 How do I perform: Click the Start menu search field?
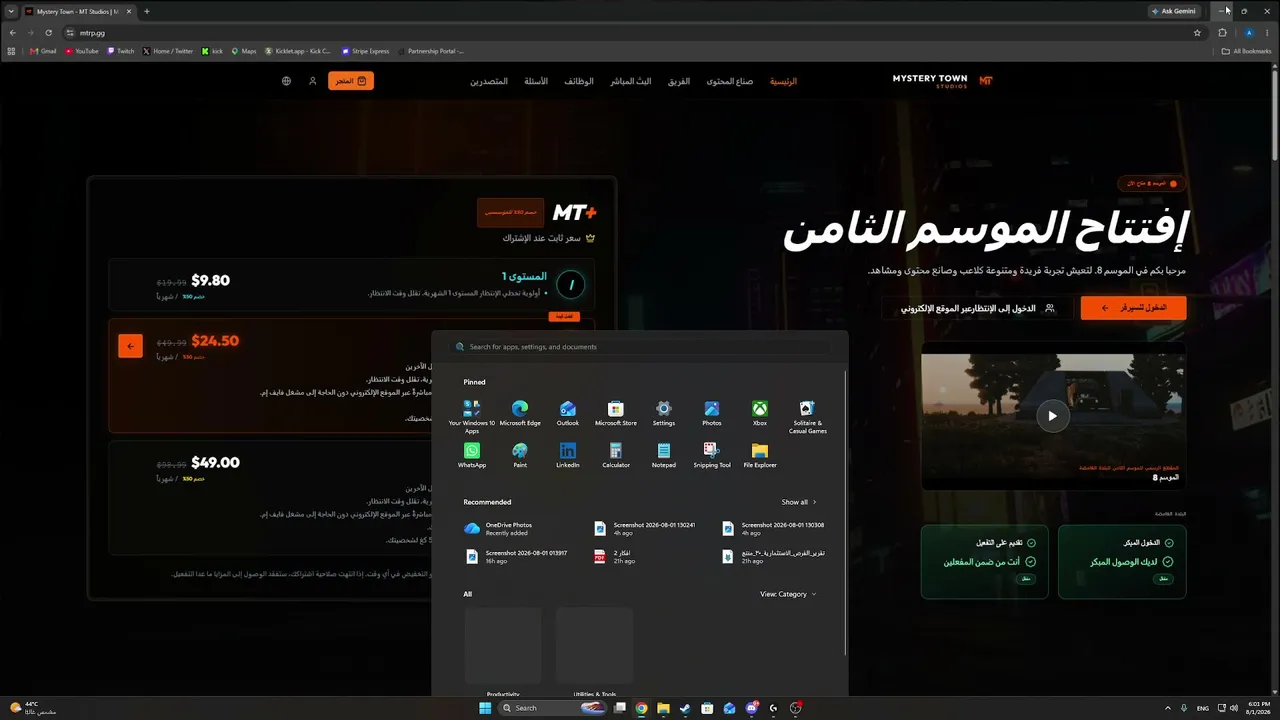click(x=640, y=347)
